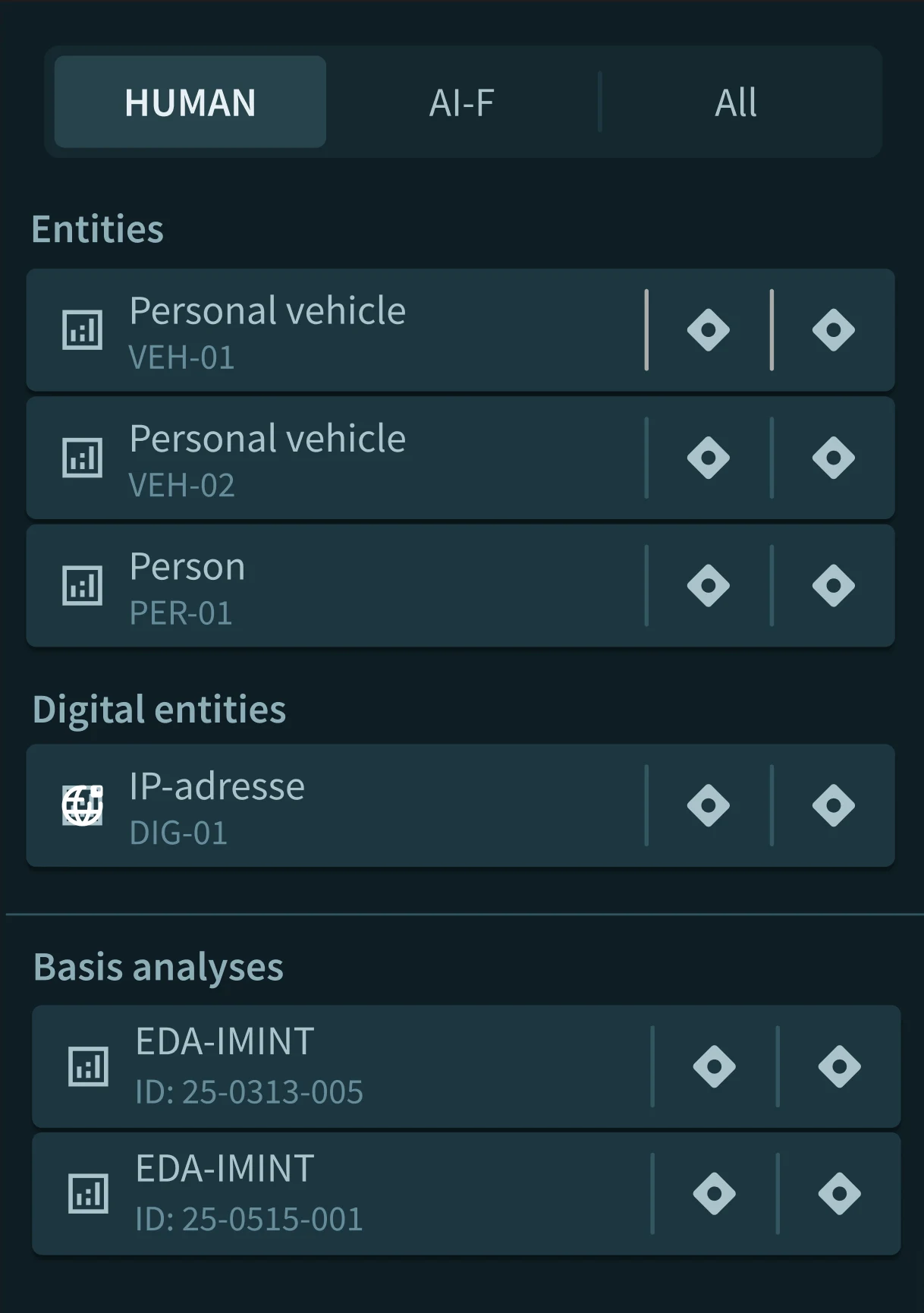Click chart icon of EDA-IMINT 25-0313-005
This screenshot has width=924, height=1313.
(88, 1066)
